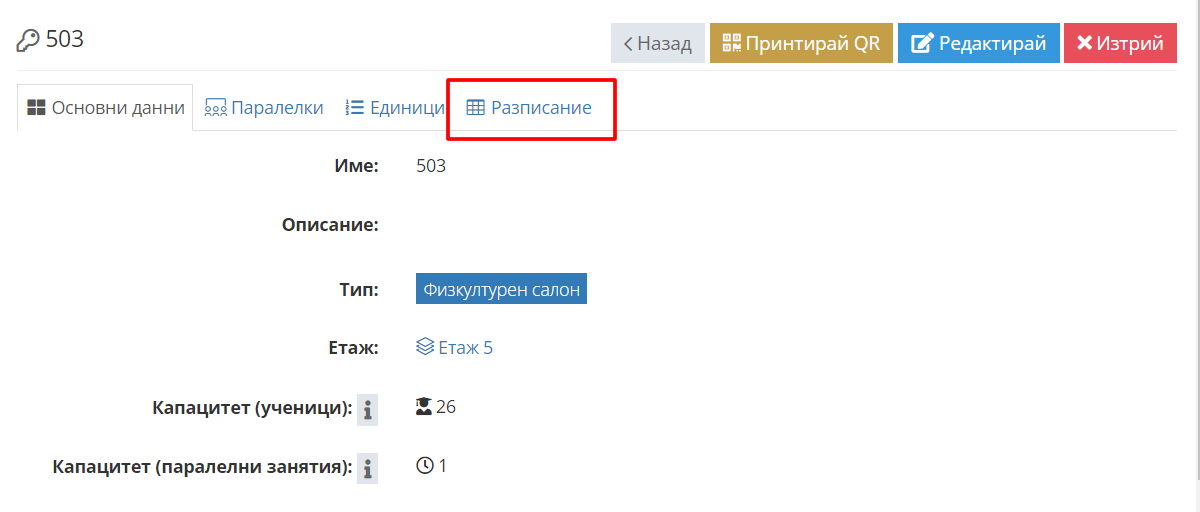Click the clock icon before the value 1

click(x=424, y=465)
